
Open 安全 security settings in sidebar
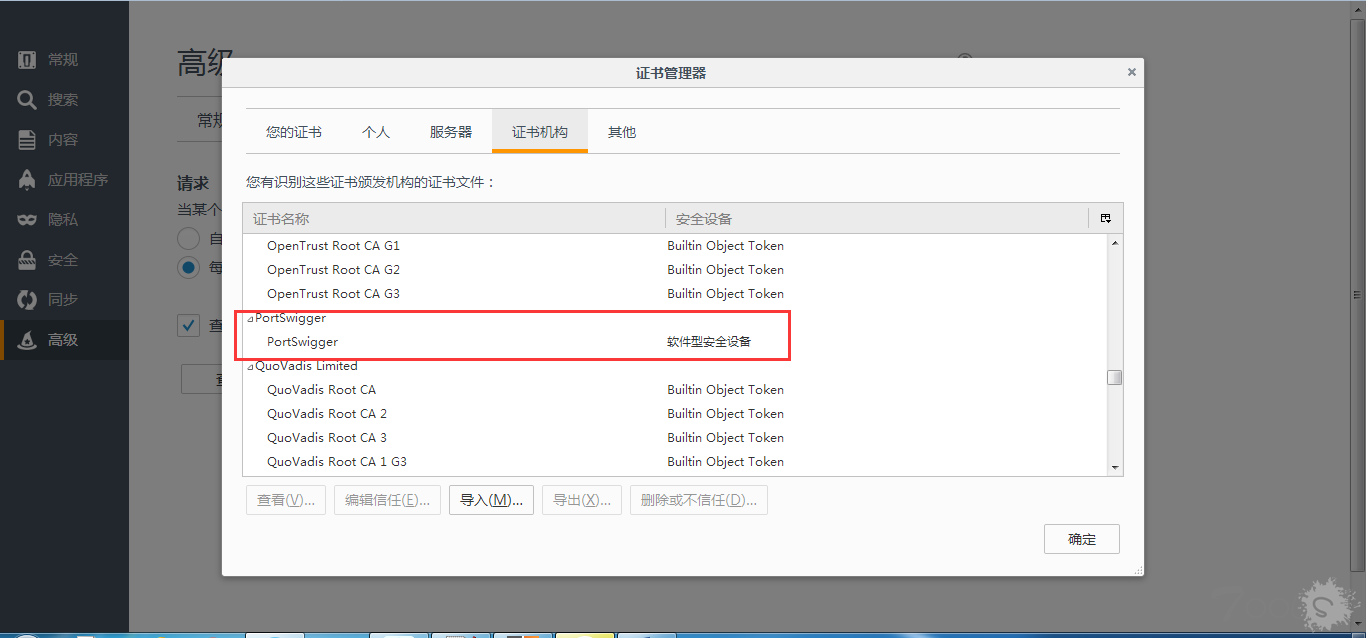coord(64,260)
